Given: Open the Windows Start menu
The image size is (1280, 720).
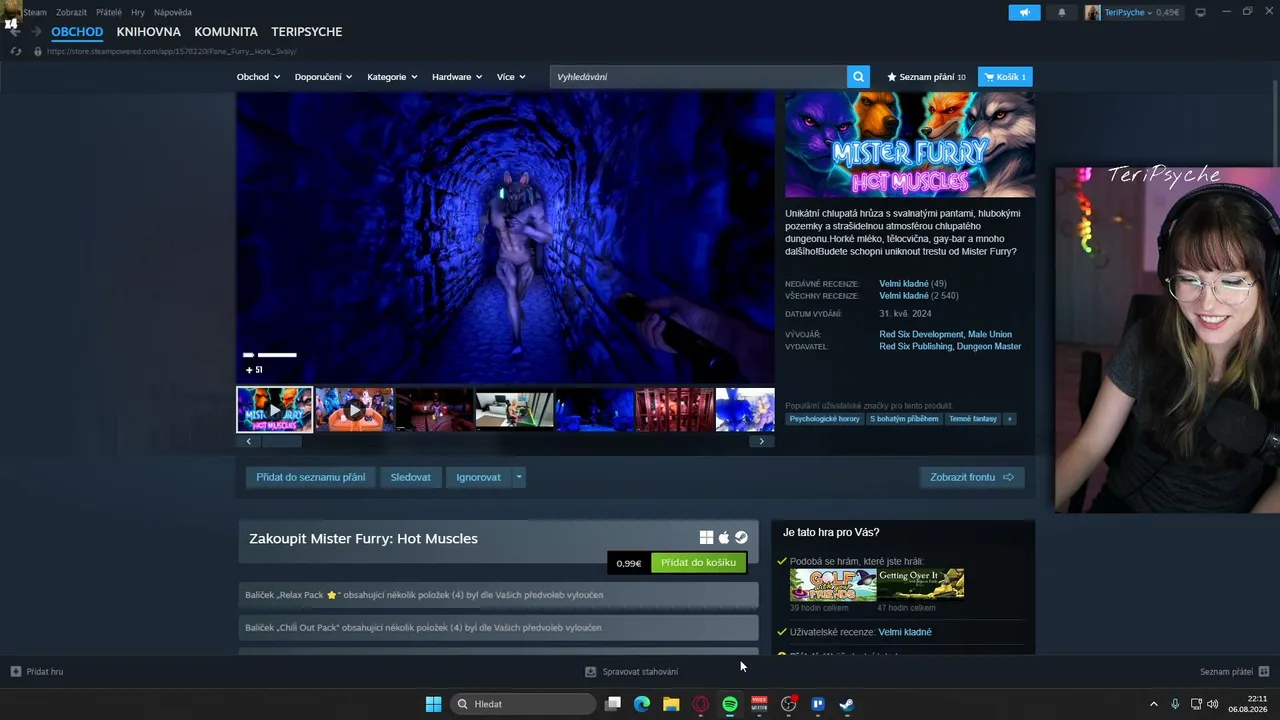Looking at the screenshot, I should [433, 704].
